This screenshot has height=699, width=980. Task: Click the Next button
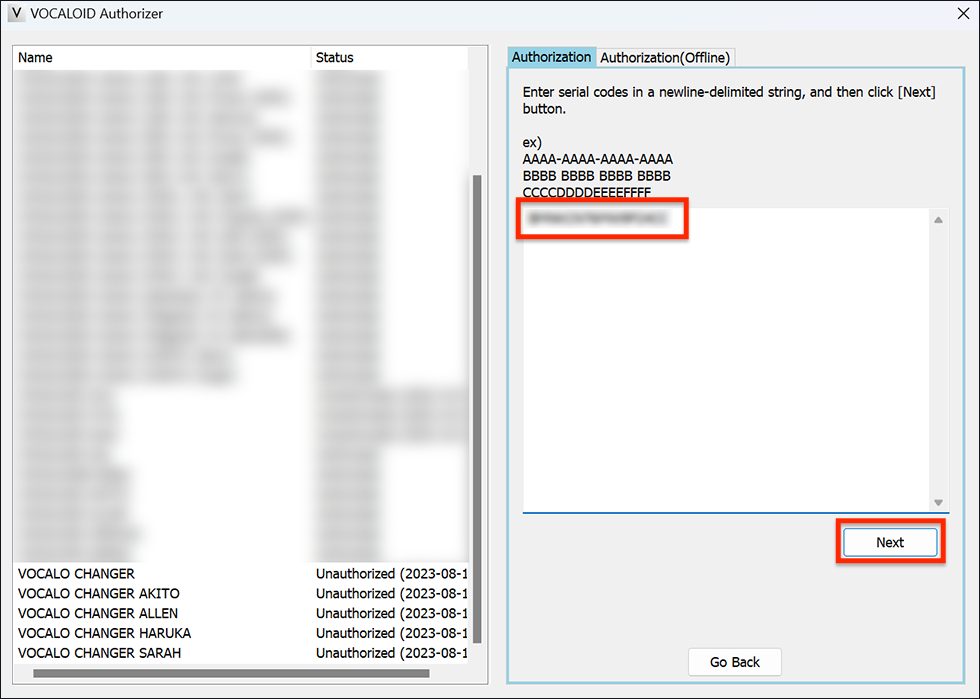click(889, 541)
